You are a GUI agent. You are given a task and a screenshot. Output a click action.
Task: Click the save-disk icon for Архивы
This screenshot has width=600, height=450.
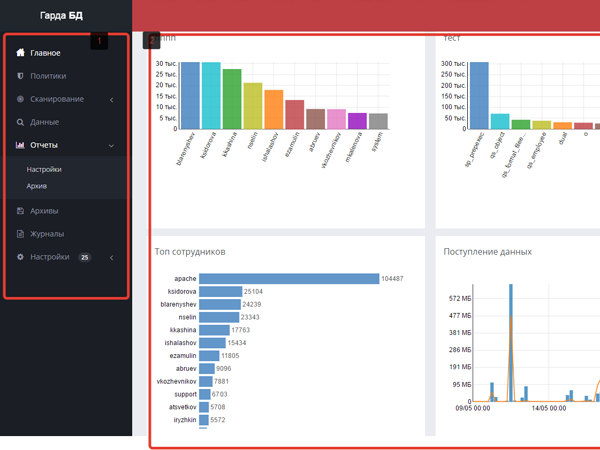click(x=20, y=211)
